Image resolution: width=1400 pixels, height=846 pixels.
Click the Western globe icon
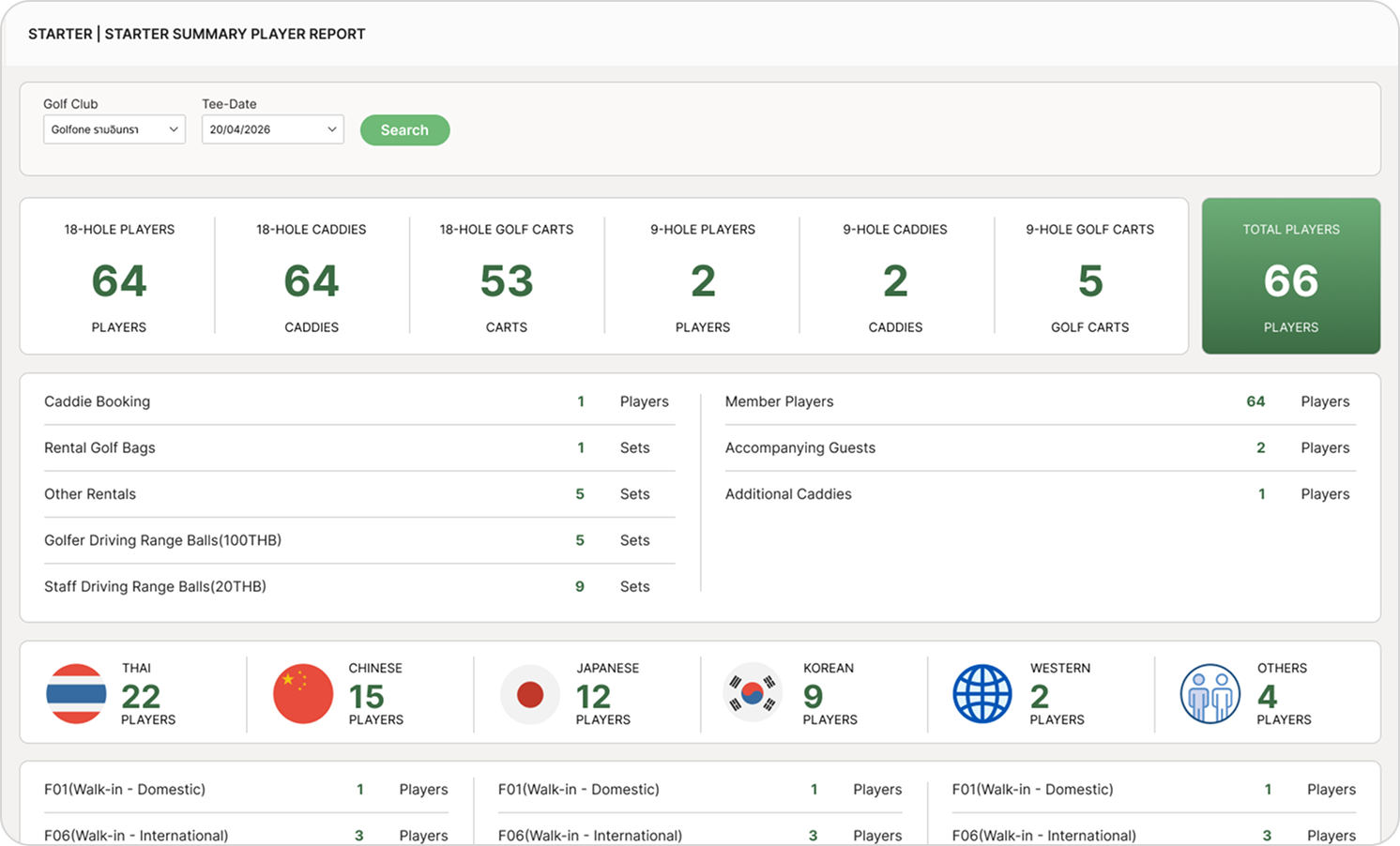pos(982,694)
